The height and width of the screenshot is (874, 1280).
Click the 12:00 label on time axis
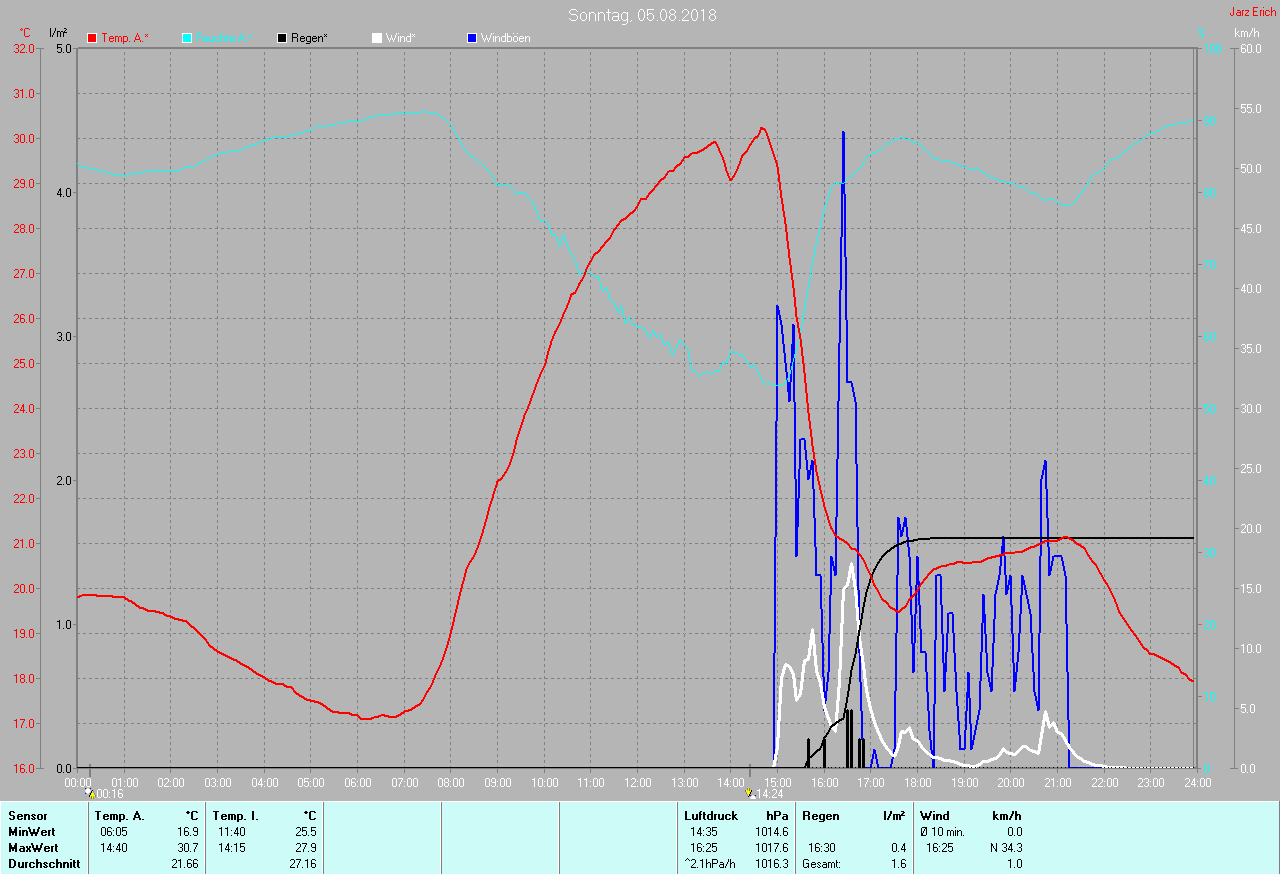pos(638,782)
